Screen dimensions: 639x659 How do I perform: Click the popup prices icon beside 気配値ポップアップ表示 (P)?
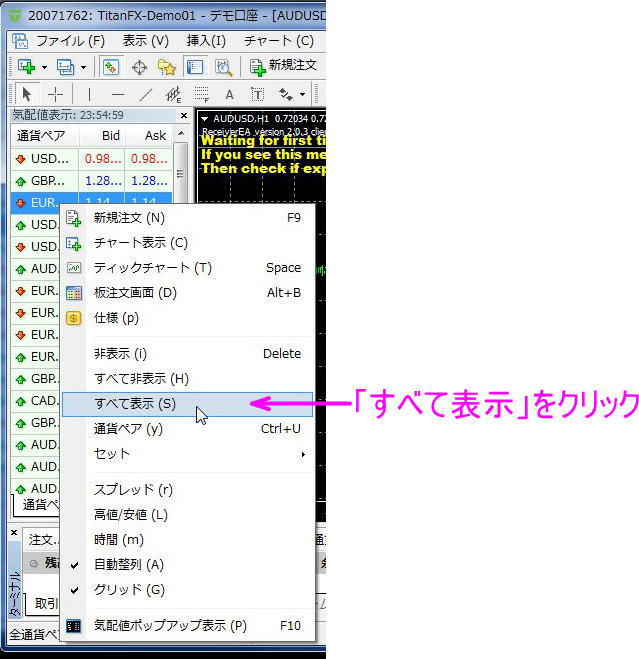[x=74, y=626]
